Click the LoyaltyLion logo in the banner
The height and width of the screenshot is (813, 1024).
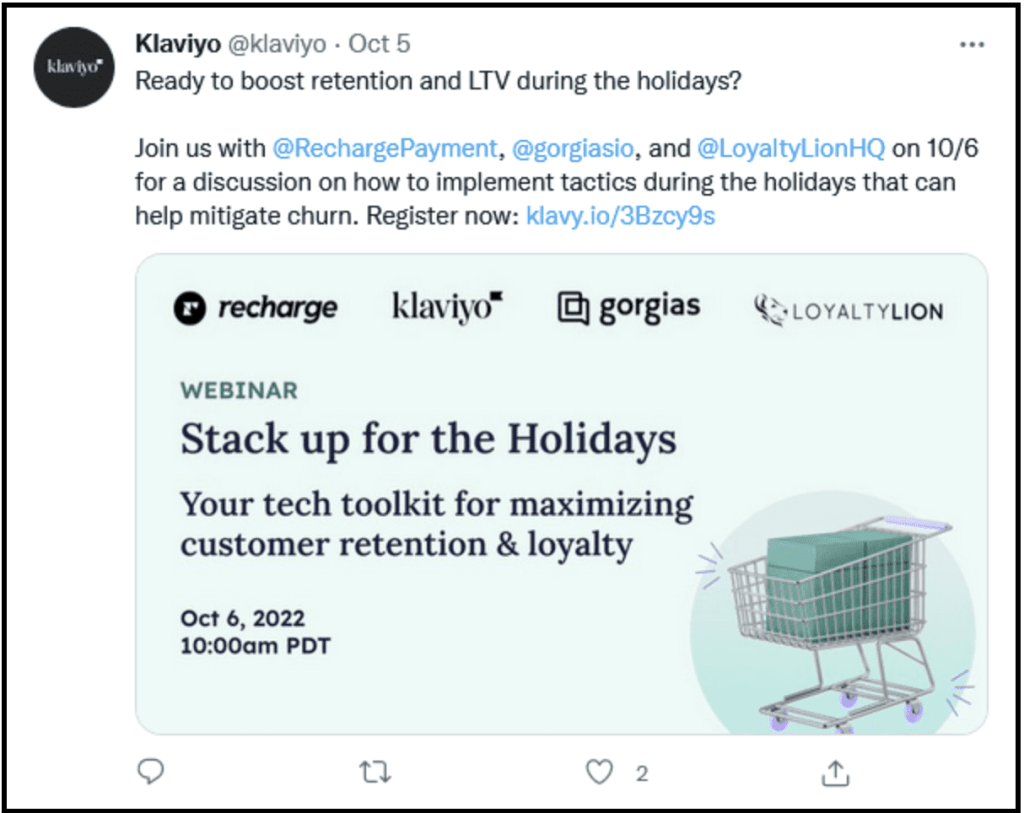pyautogui.click(x=848, y=310)
